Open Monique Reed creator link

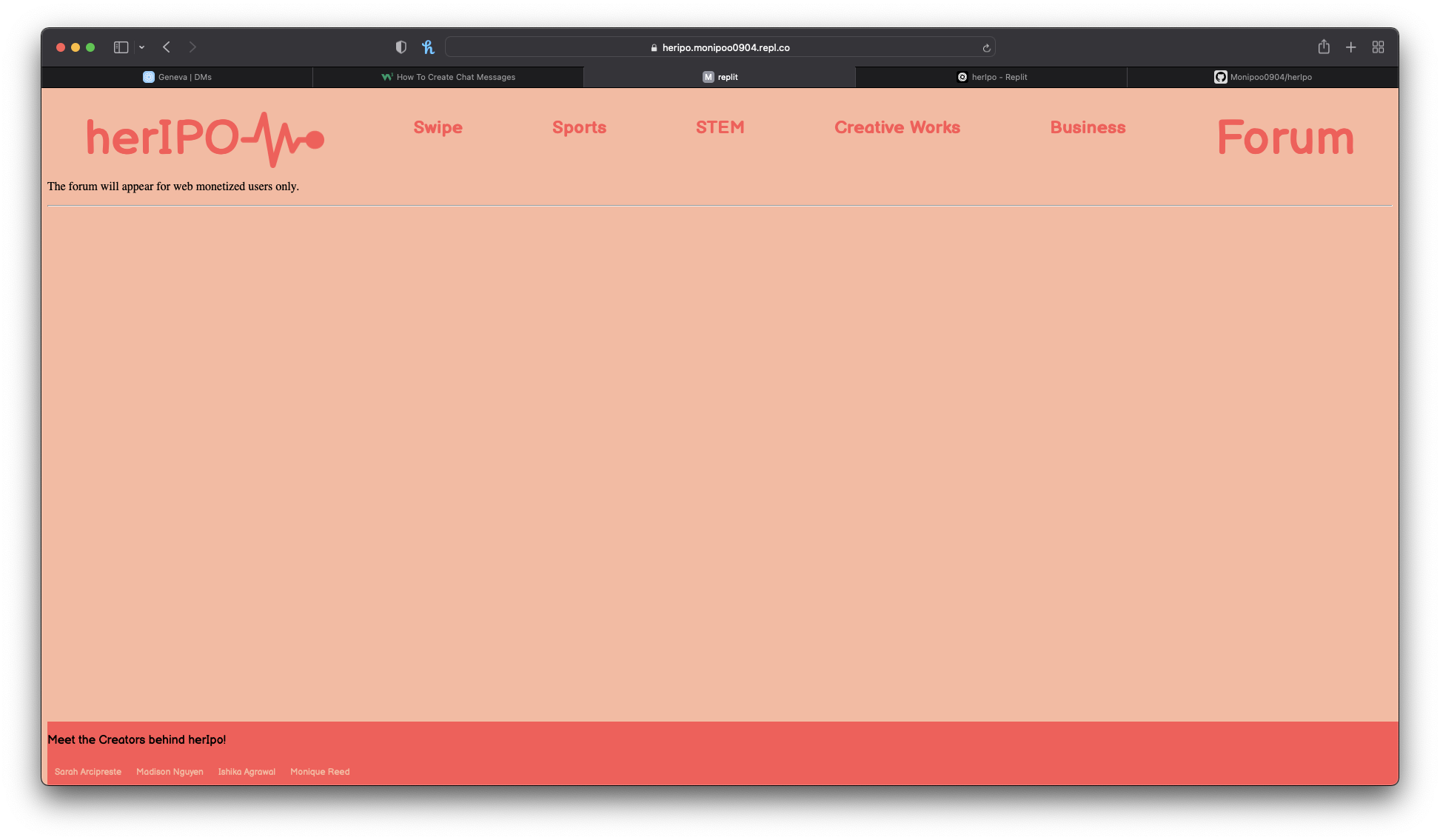320,771
